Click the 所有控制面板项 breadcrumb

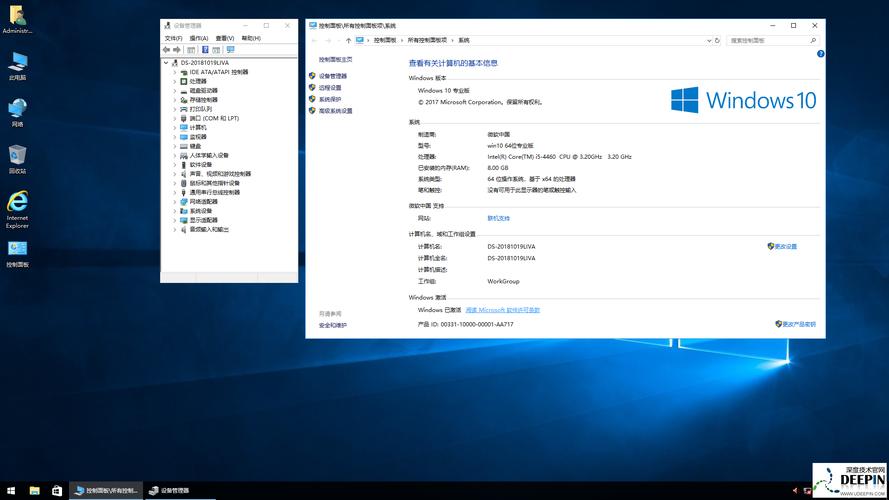427,40
